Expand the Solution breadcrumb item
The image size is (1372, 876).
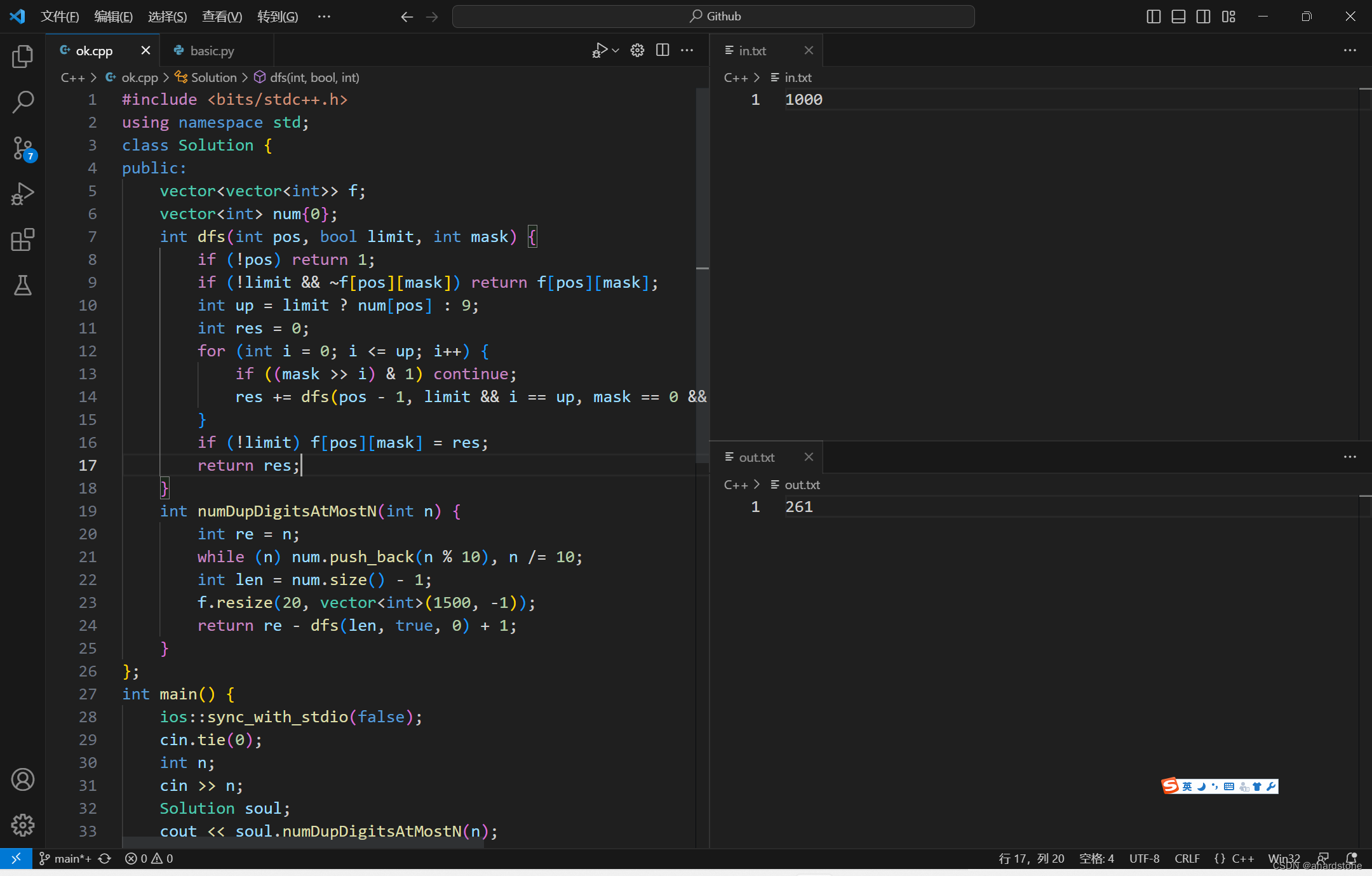[x=213, y=77]
